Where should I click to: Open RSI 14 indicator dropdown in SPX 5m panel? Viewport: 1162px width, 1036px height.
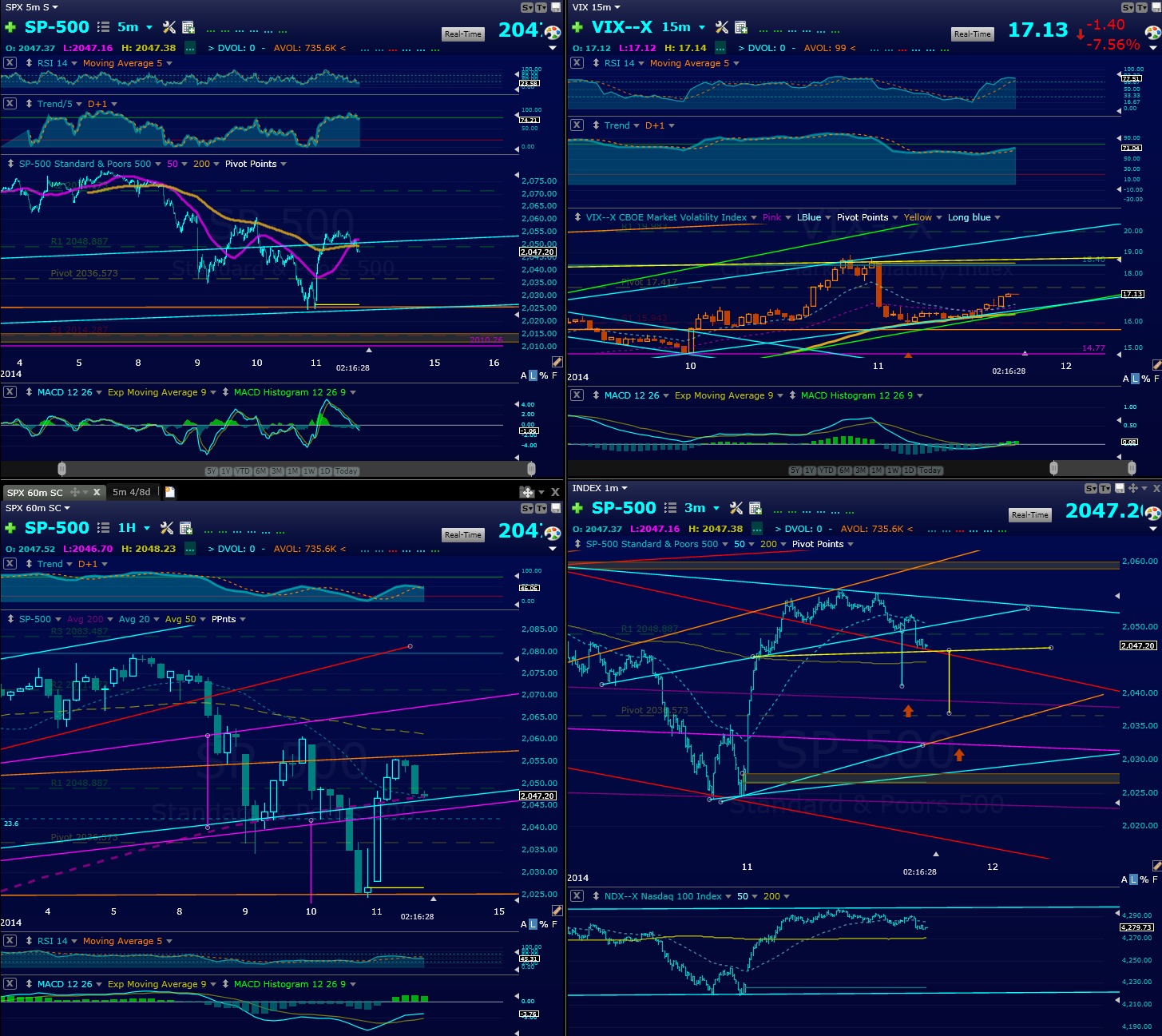[x=74, y=63]
